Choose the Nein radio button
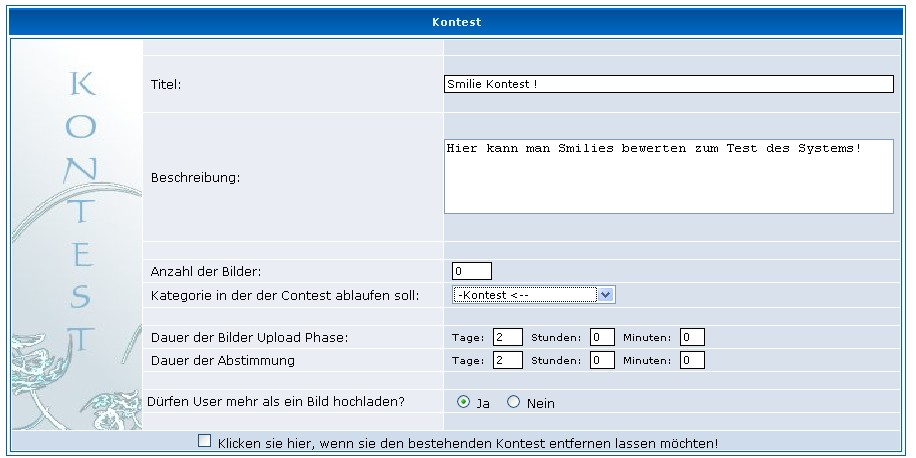The height and width of the screenshot is (458, 916). click(514, 402)
